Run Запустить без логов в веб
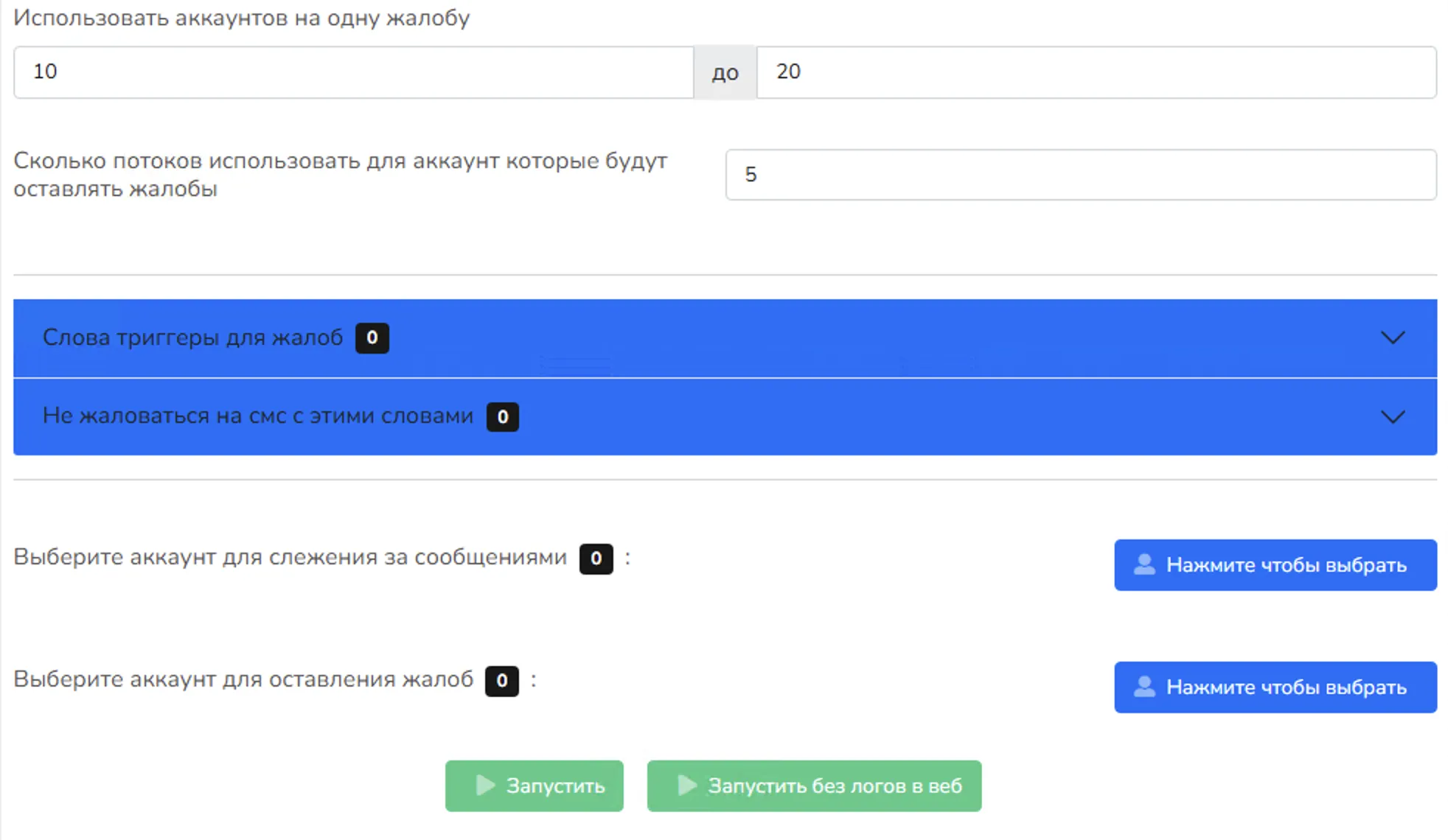The image size is (1448, 840). (814, 785)
